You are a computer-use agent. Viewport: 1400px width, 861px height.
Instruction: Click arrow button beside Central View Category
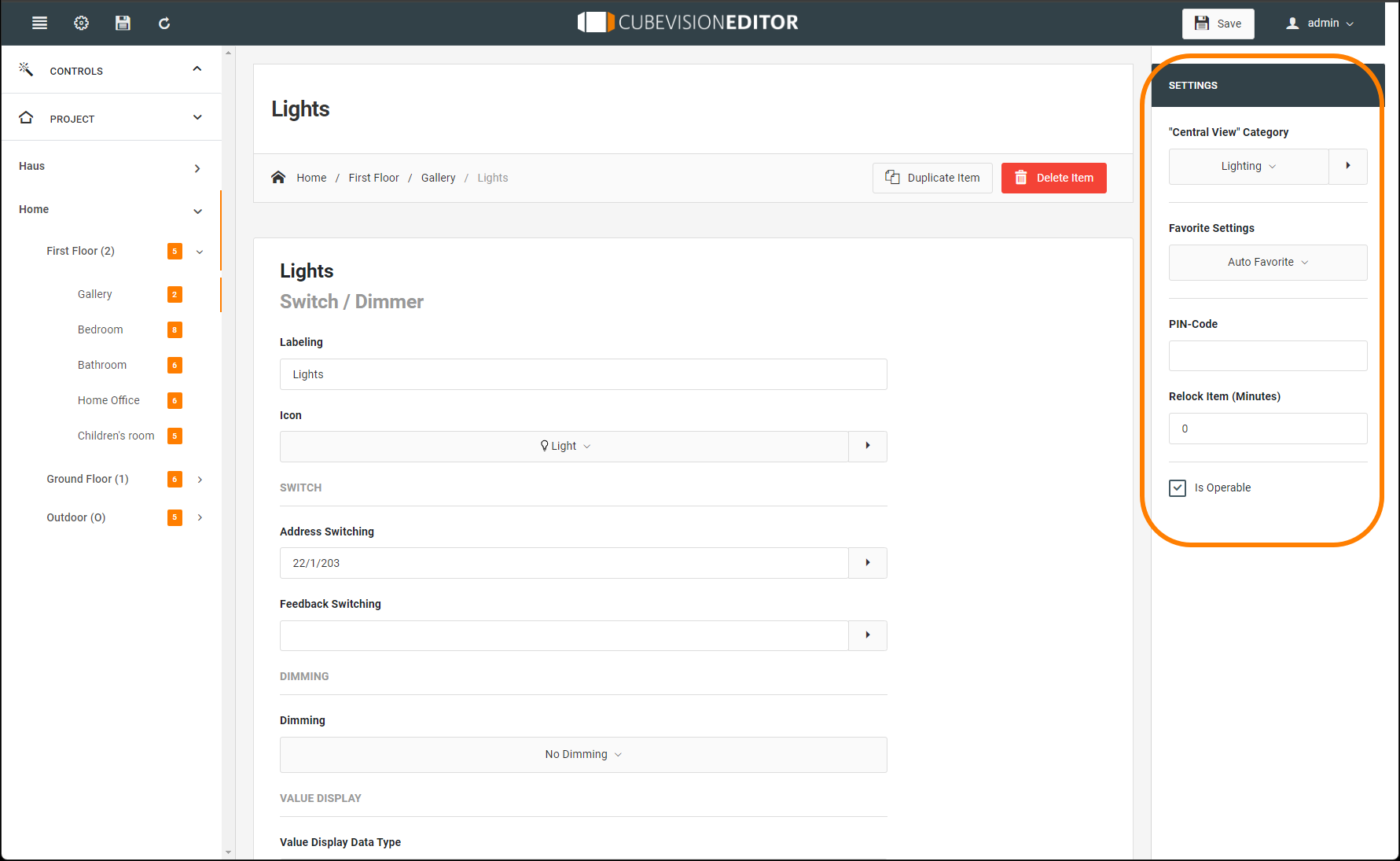click(x=1348, y=166)
